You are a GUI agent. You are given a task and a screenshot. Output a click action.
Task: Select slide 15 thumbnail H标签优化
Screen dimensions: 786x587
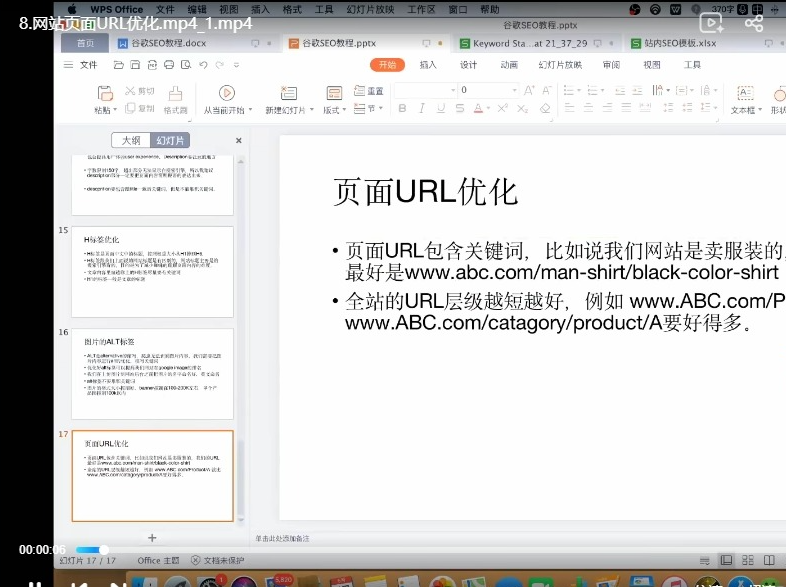pyautogui.click(x=152, y=272)
